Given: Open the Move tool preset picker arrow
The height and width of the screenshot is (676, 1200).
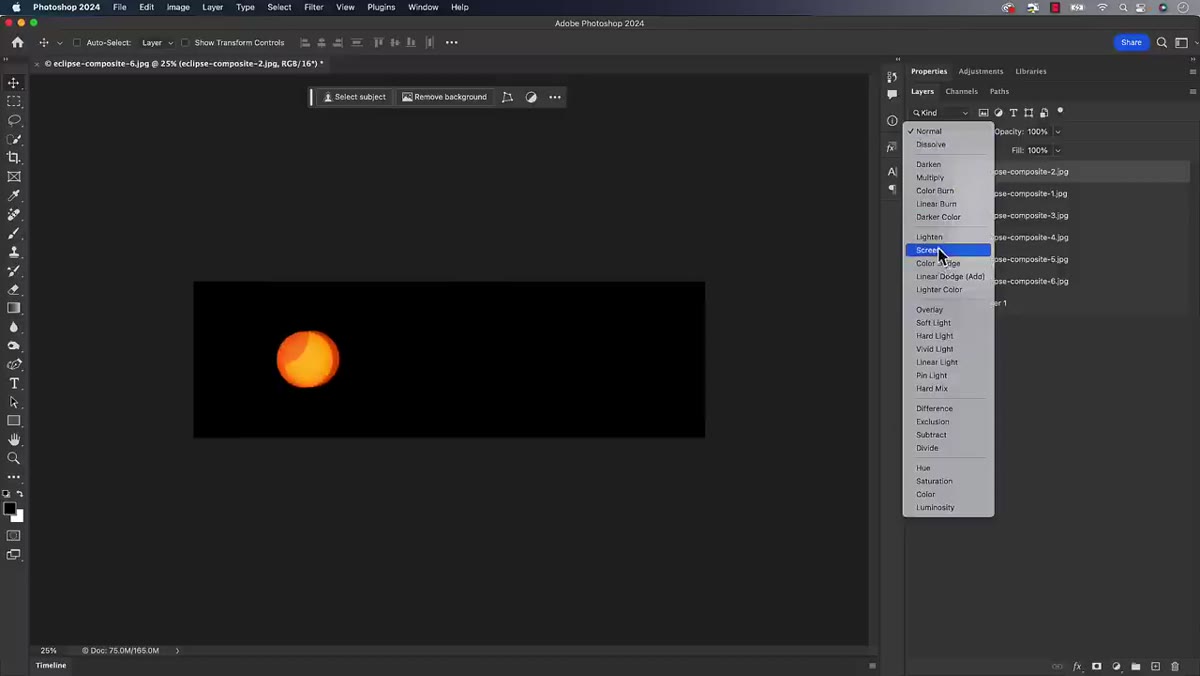Looking at the screenshot, I should click(60, 43).
